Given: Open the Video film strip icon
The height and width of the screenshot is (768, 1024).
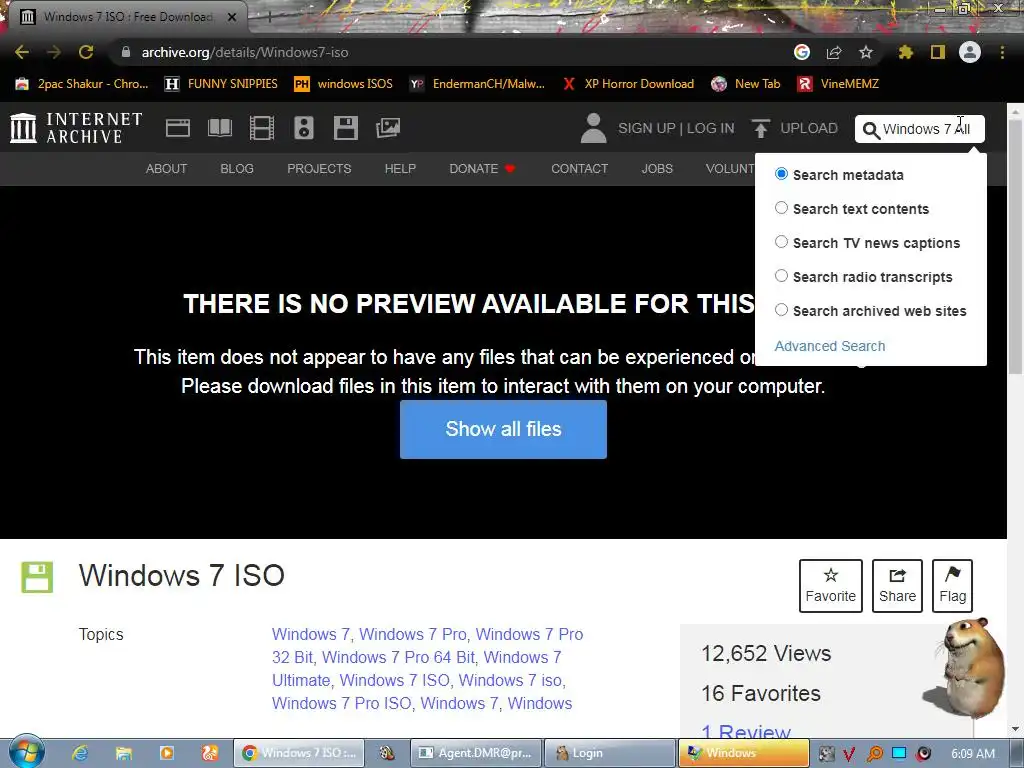Looking at the screenshot, I should [x=262, y=128].
